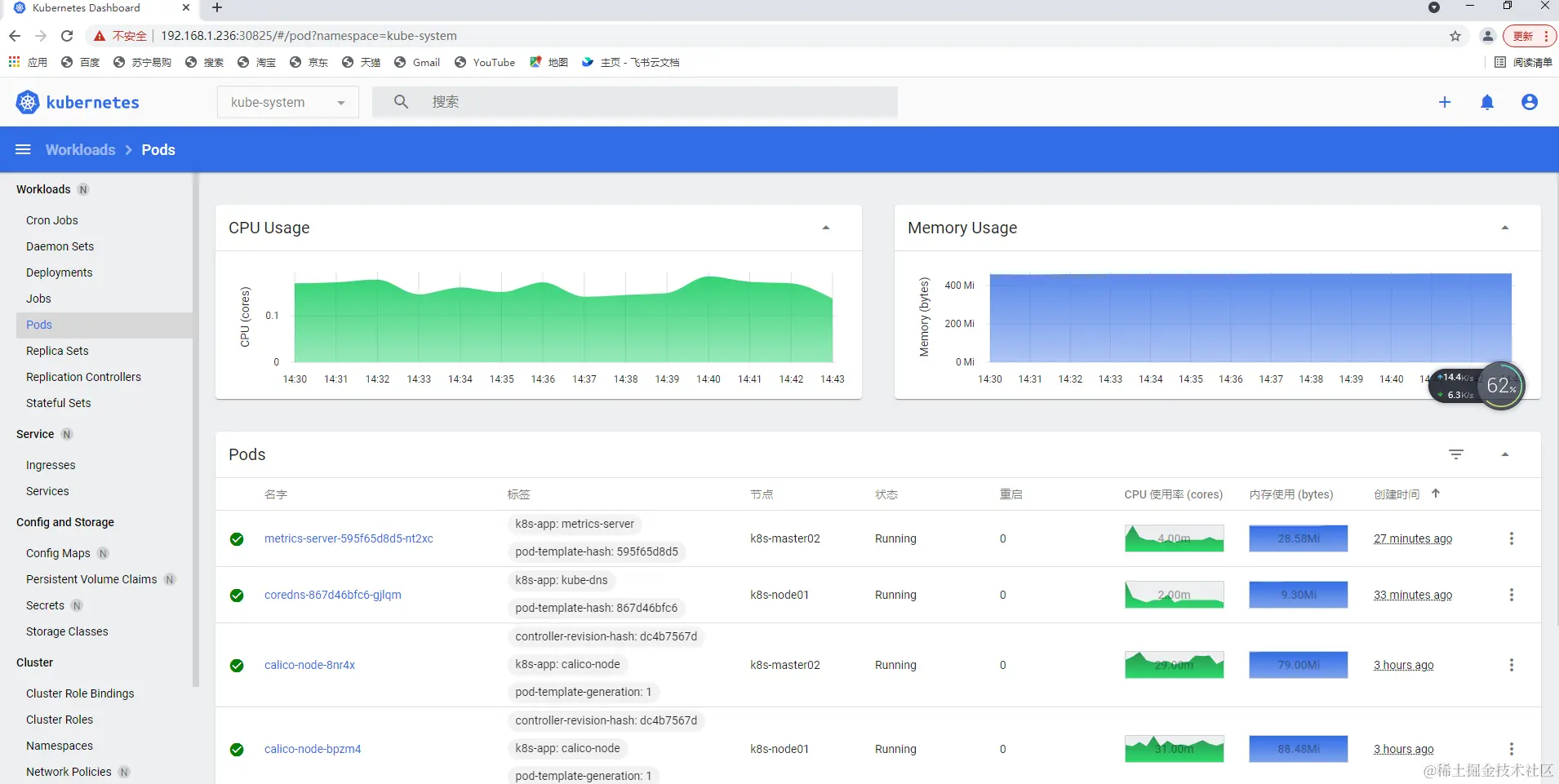Screen dimensions: 1559x784
Task: Click the search magnifier icon
Action: 401,102
